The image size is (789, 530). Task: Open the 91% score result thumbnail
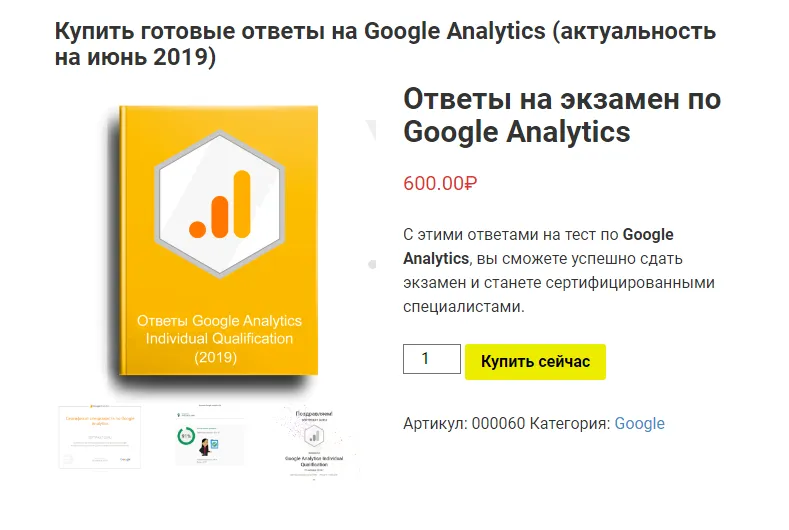click(210, 437)
